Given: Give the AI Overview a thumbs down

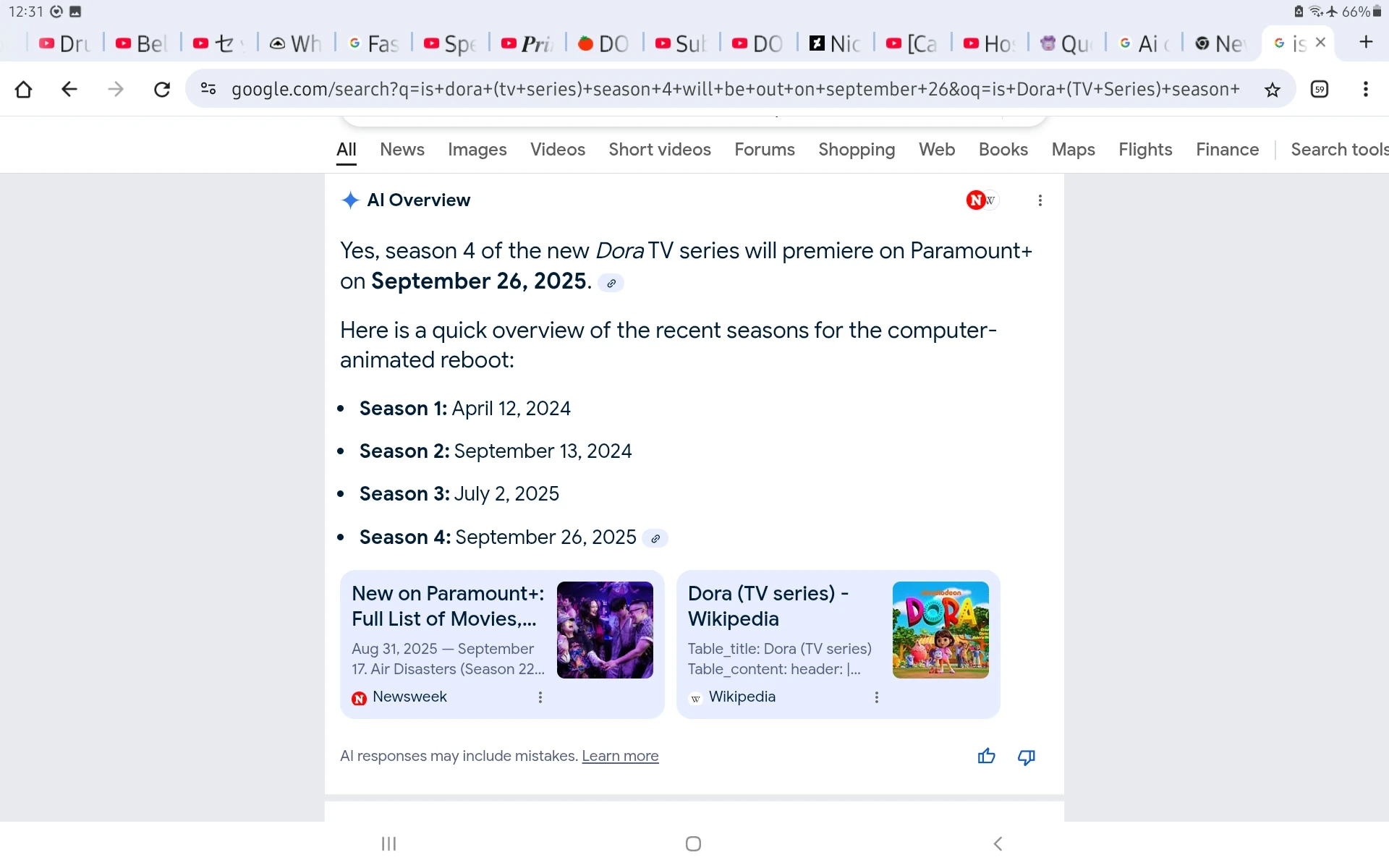Looking at the screenshot, I should coord(1026,757).
